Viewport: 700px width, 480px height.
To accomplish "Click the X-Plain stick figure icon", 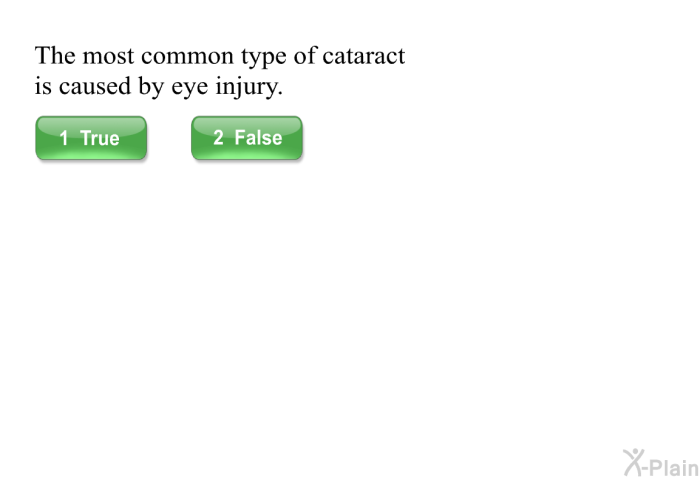I will point(634,463).
